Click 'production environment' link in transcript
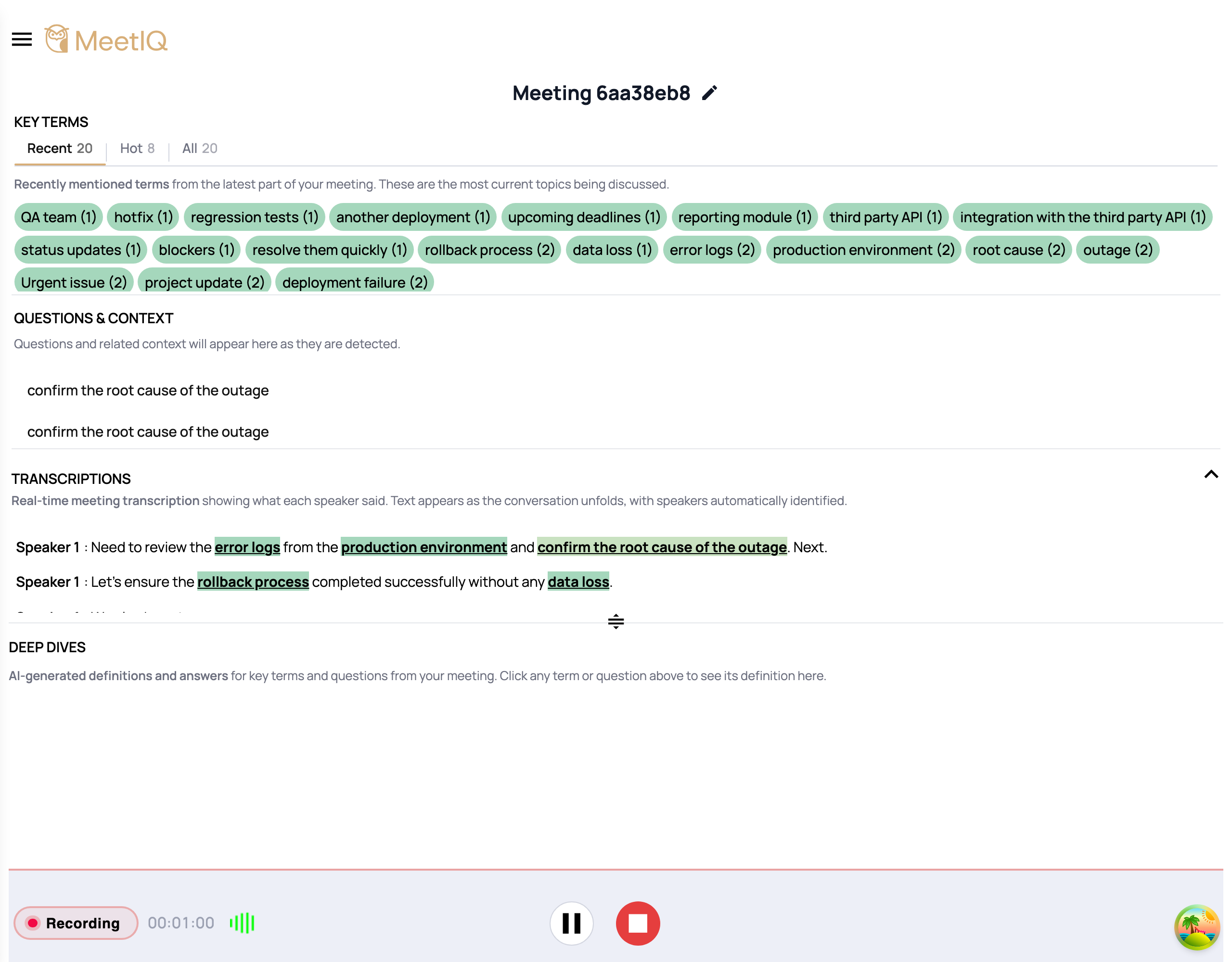The width and height of the screenshot is (1232, 962). click(x=423, y=547)
